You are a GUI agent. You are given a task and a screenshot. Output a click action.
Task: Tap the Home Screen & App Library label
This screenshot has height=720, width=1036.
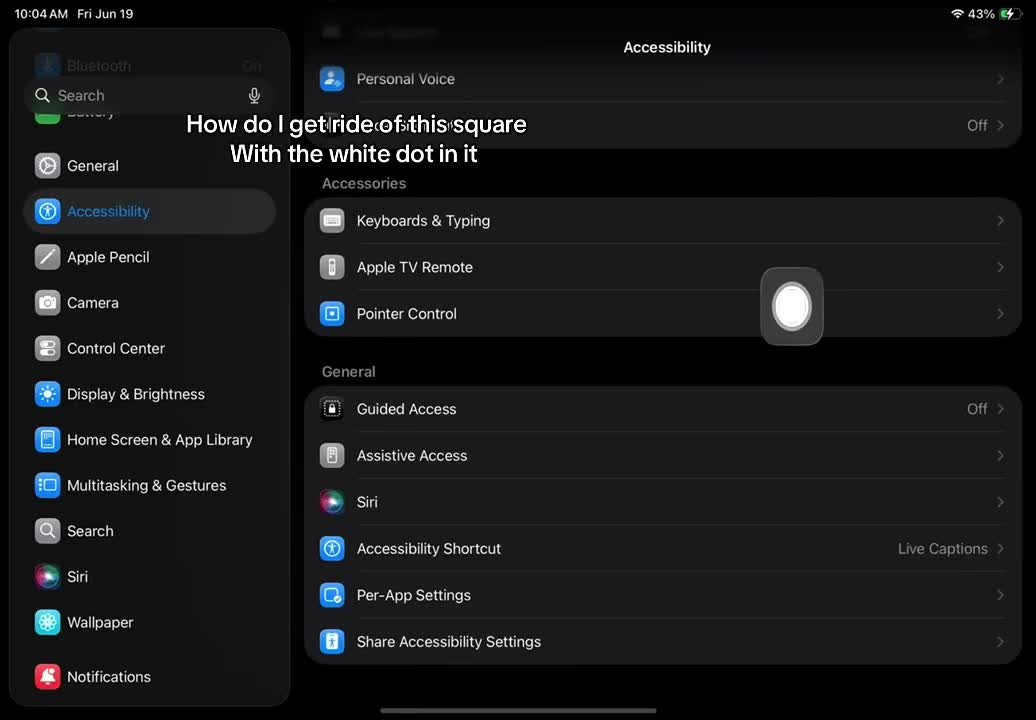(x=160, y=440)
